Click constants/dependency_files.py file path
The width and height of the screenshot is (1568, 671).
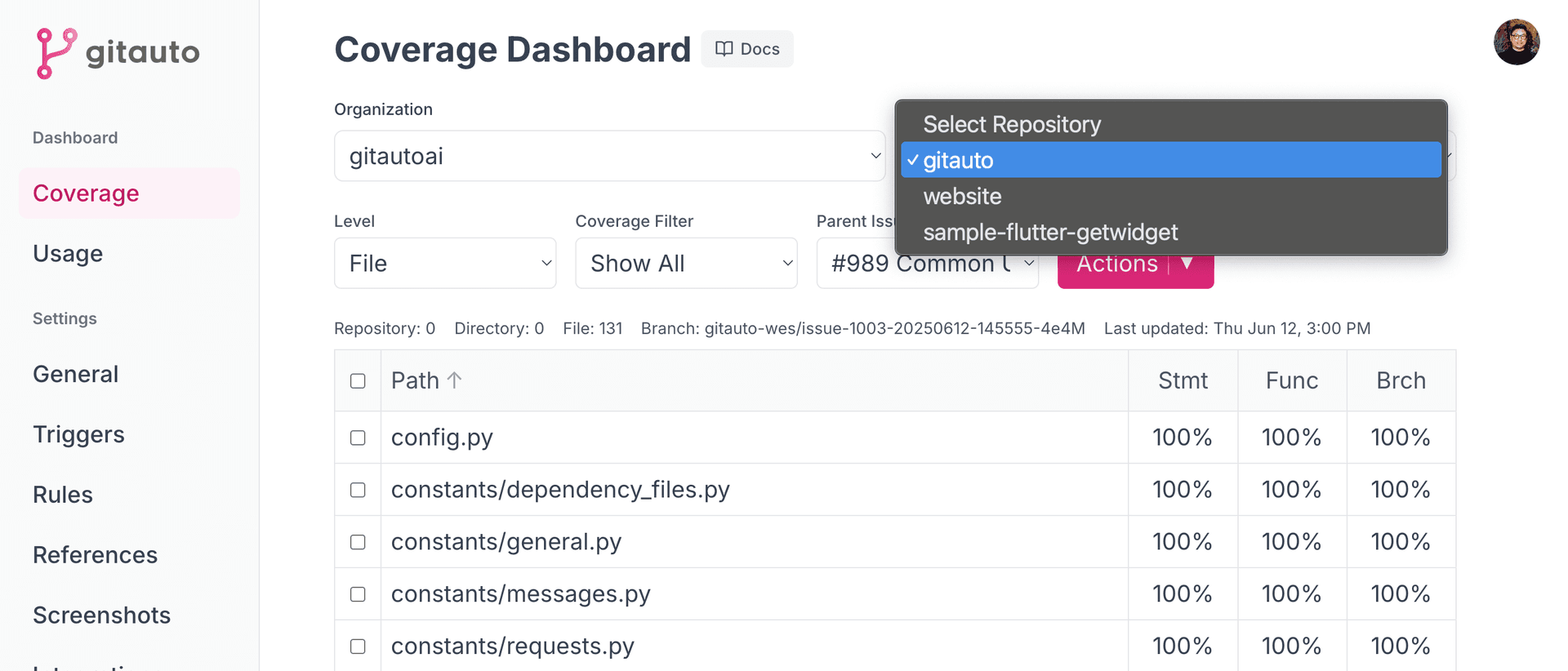[560, 490]
